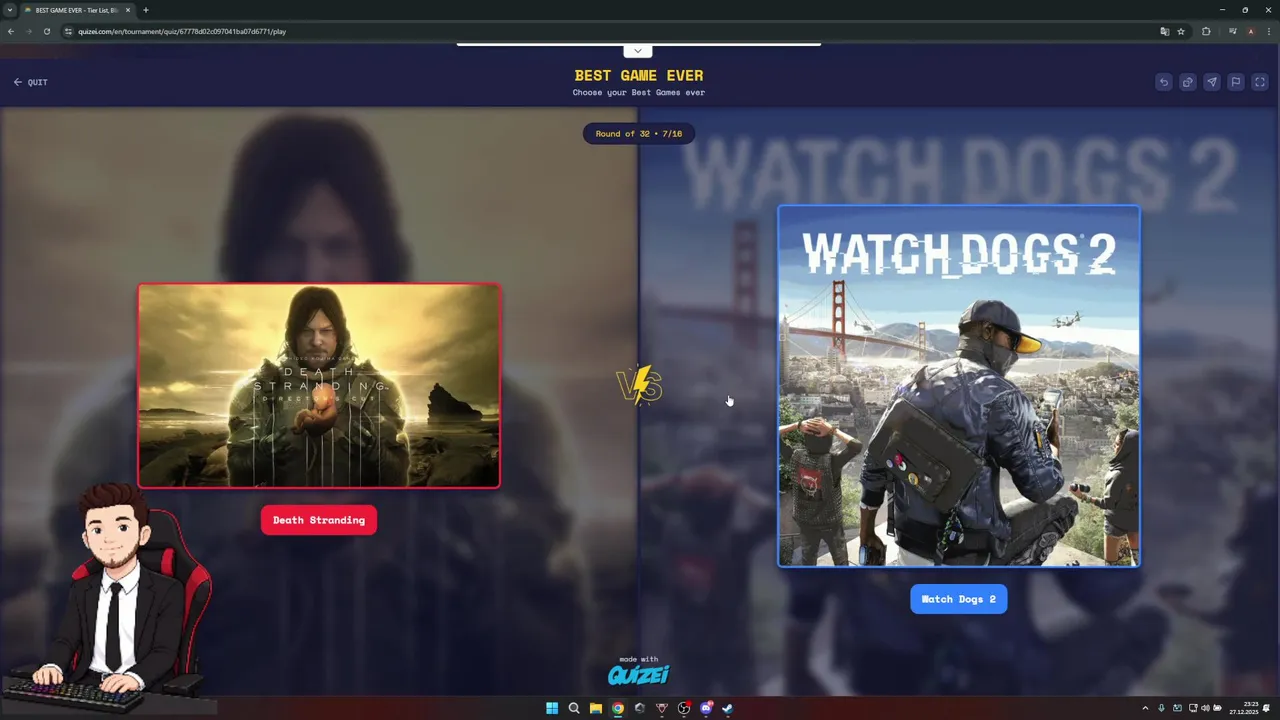
Task: Click the Round of 32 progress badge
Action: [639, 133]
